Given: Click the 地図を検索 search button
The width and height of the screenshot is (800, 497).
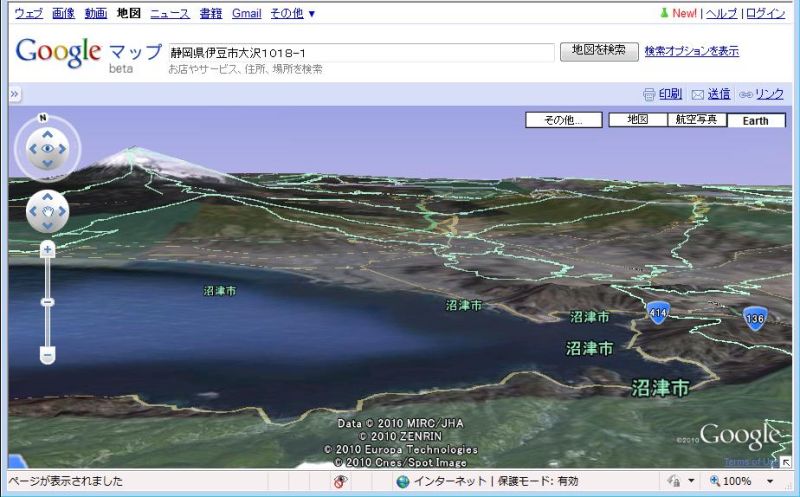Looking at the screenshot, I should click(599, 52).
